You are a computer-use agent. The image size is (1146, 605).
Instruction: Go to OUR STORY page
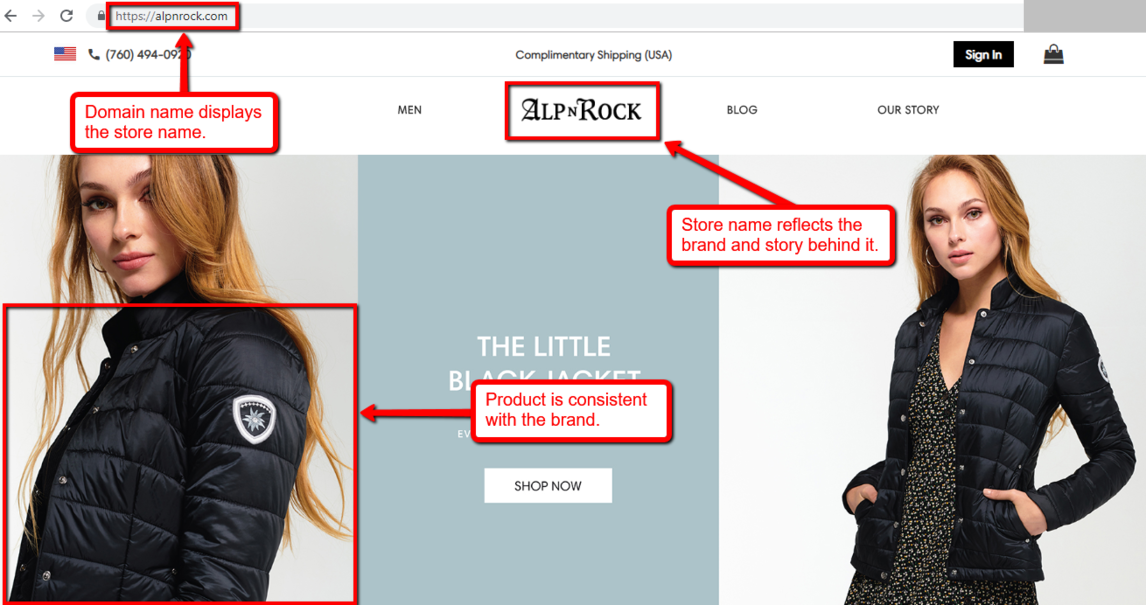coord(908,110)
